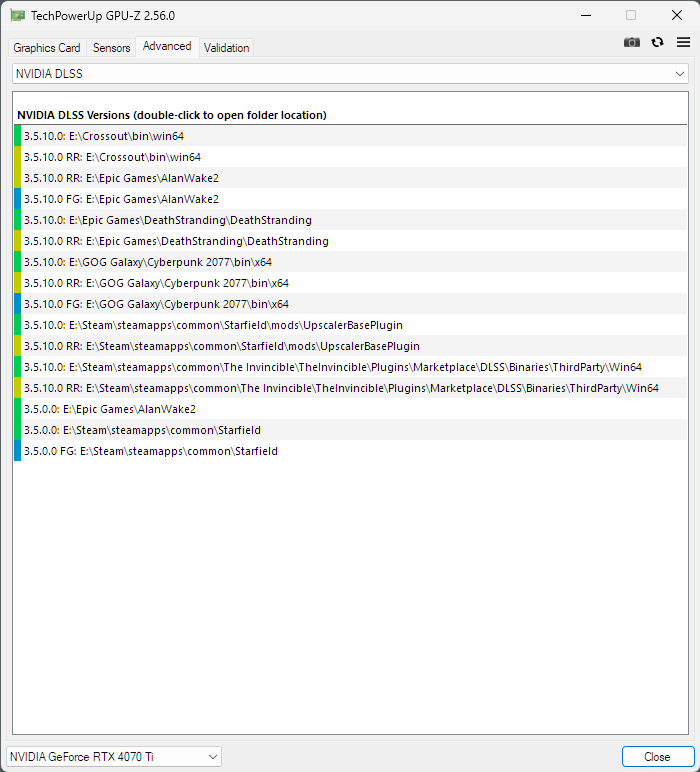
Task: Select 3.5.10.0 FG Cyberpunk 2077 entry
Action: (x=350, y=304)
